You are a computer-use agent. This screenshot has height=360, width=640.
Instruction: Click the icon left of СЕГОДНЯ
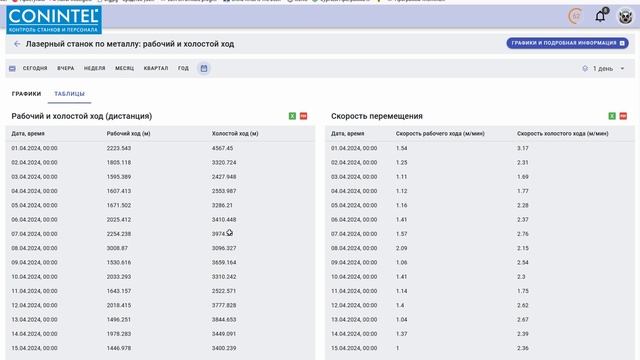[12, 68]
